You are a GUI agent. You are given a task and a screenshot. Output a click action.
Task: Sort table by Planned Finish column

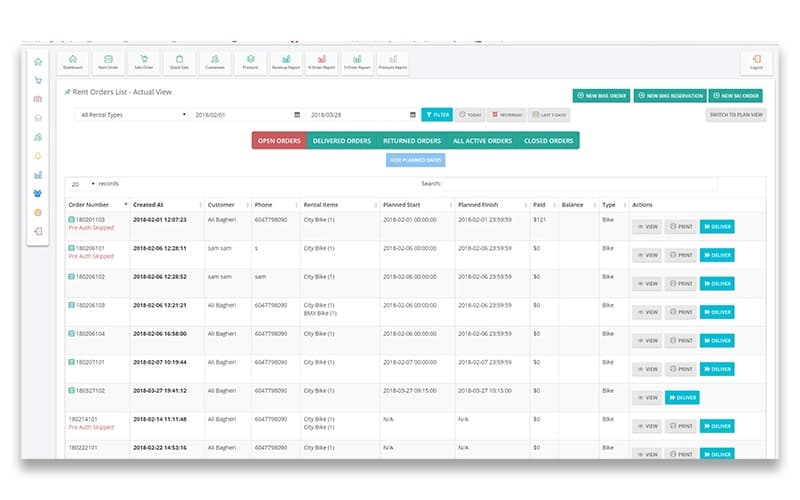492,205
